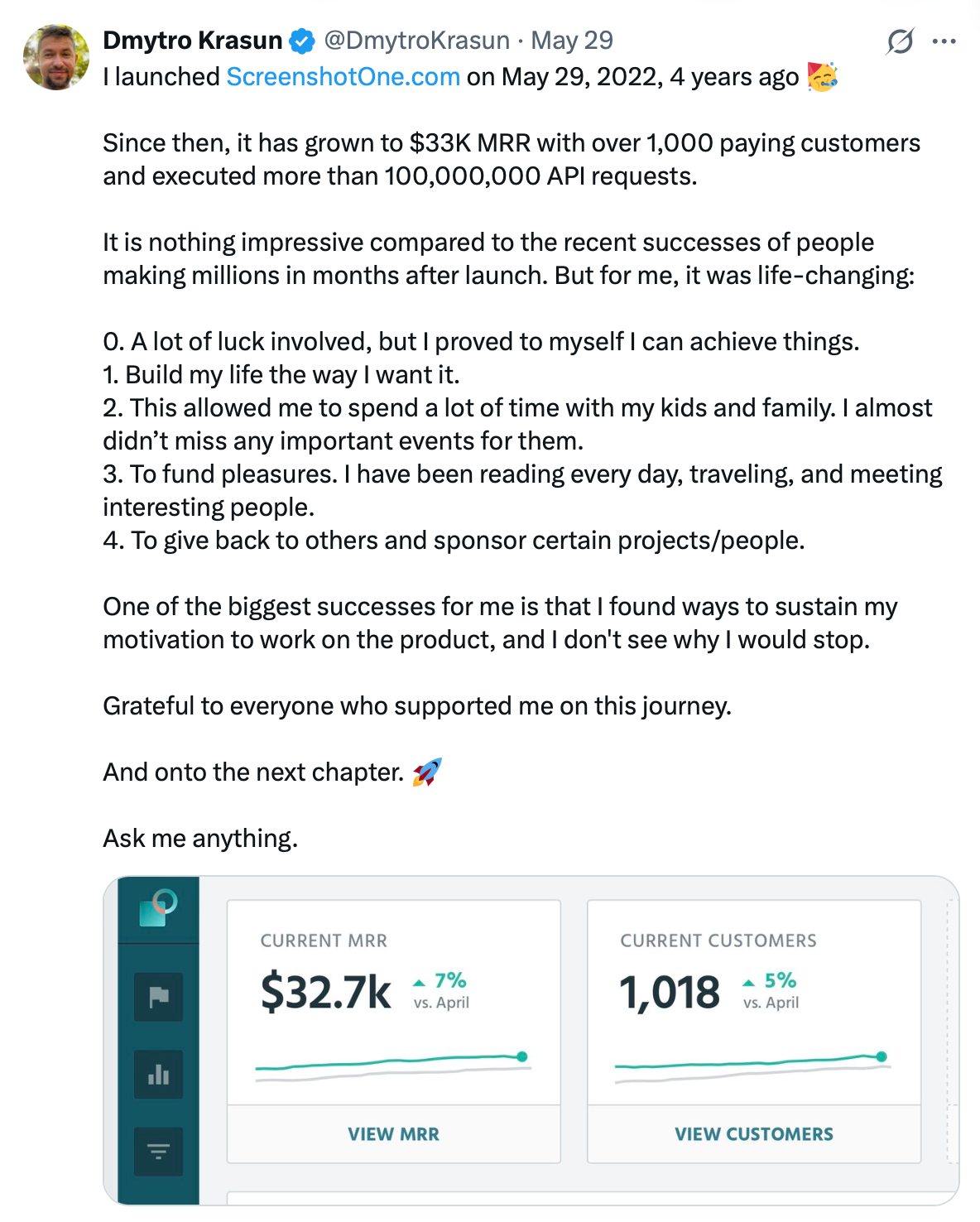Select the bar chart icon in sidebar
The height and width of the screenshot is (1222, 980).
158,1075
